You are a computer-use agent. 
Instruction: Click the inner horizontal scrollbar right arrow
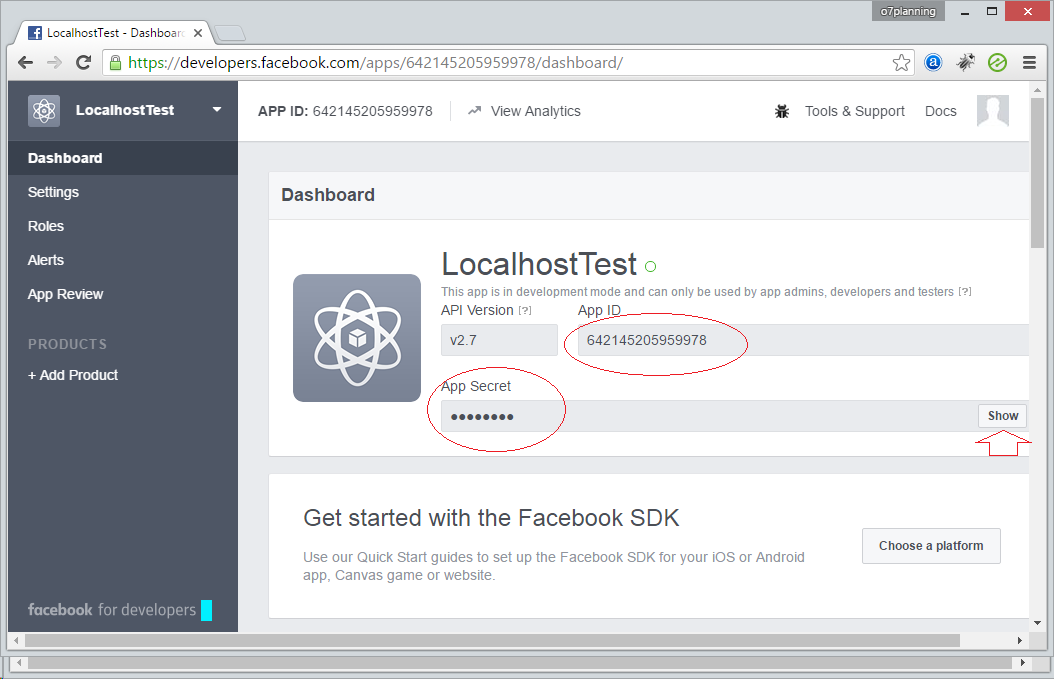pos(1020,641)
